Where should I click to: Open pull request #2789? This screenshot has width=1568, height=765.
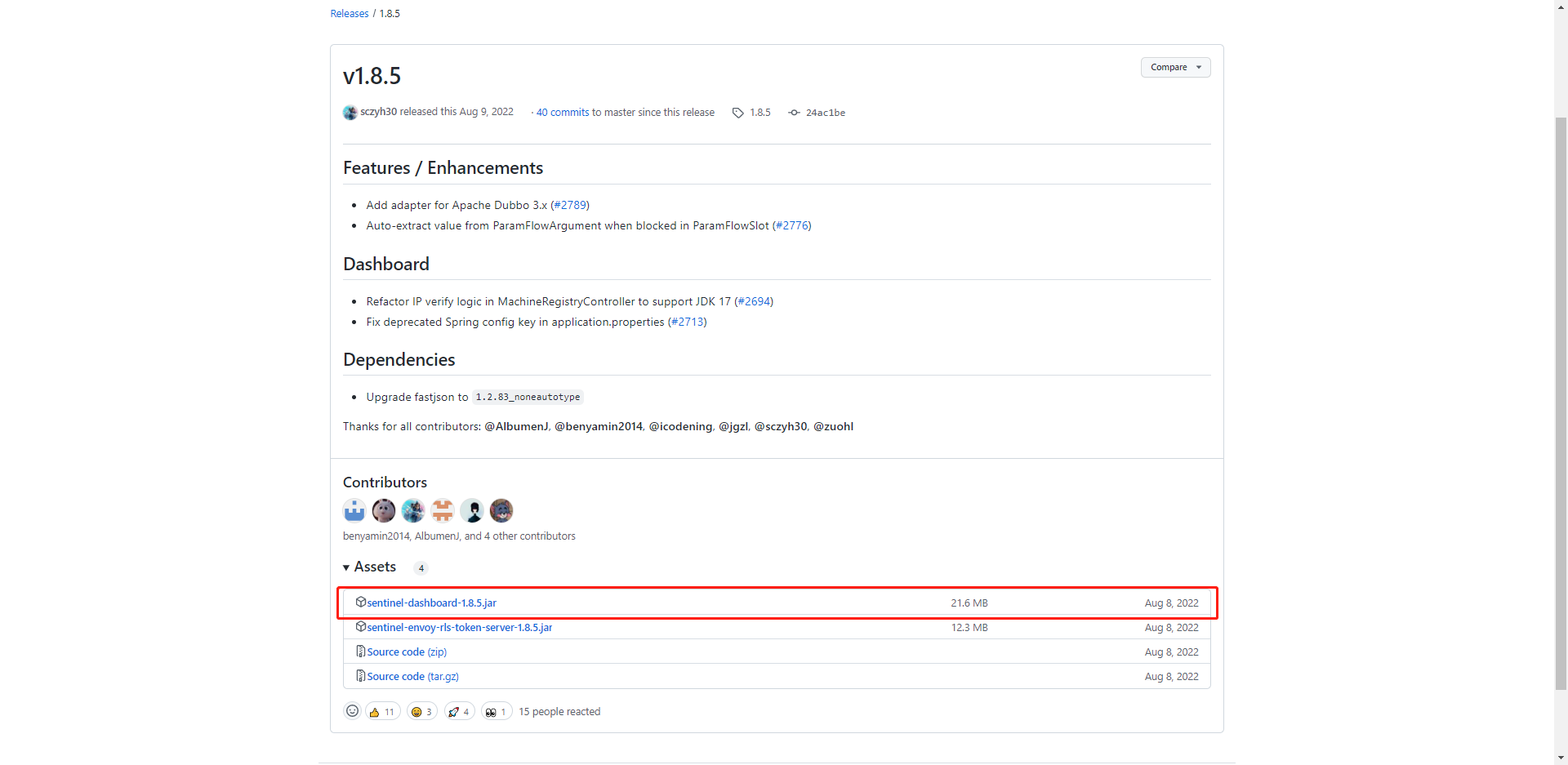click(x=570, y=205)
